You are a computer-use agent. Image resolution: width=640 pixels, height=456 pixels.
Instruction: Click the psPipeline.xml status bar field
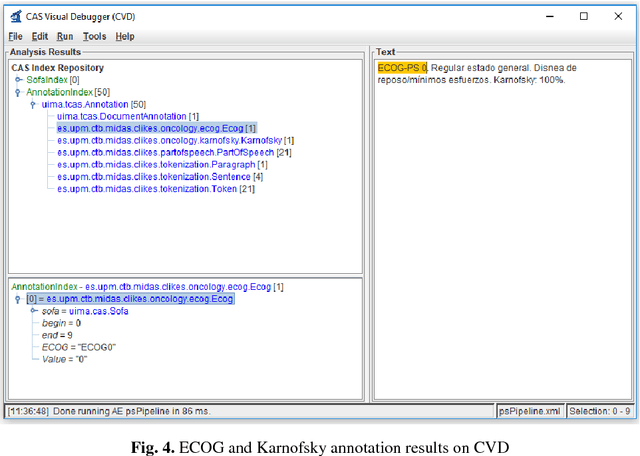(530, 411)
